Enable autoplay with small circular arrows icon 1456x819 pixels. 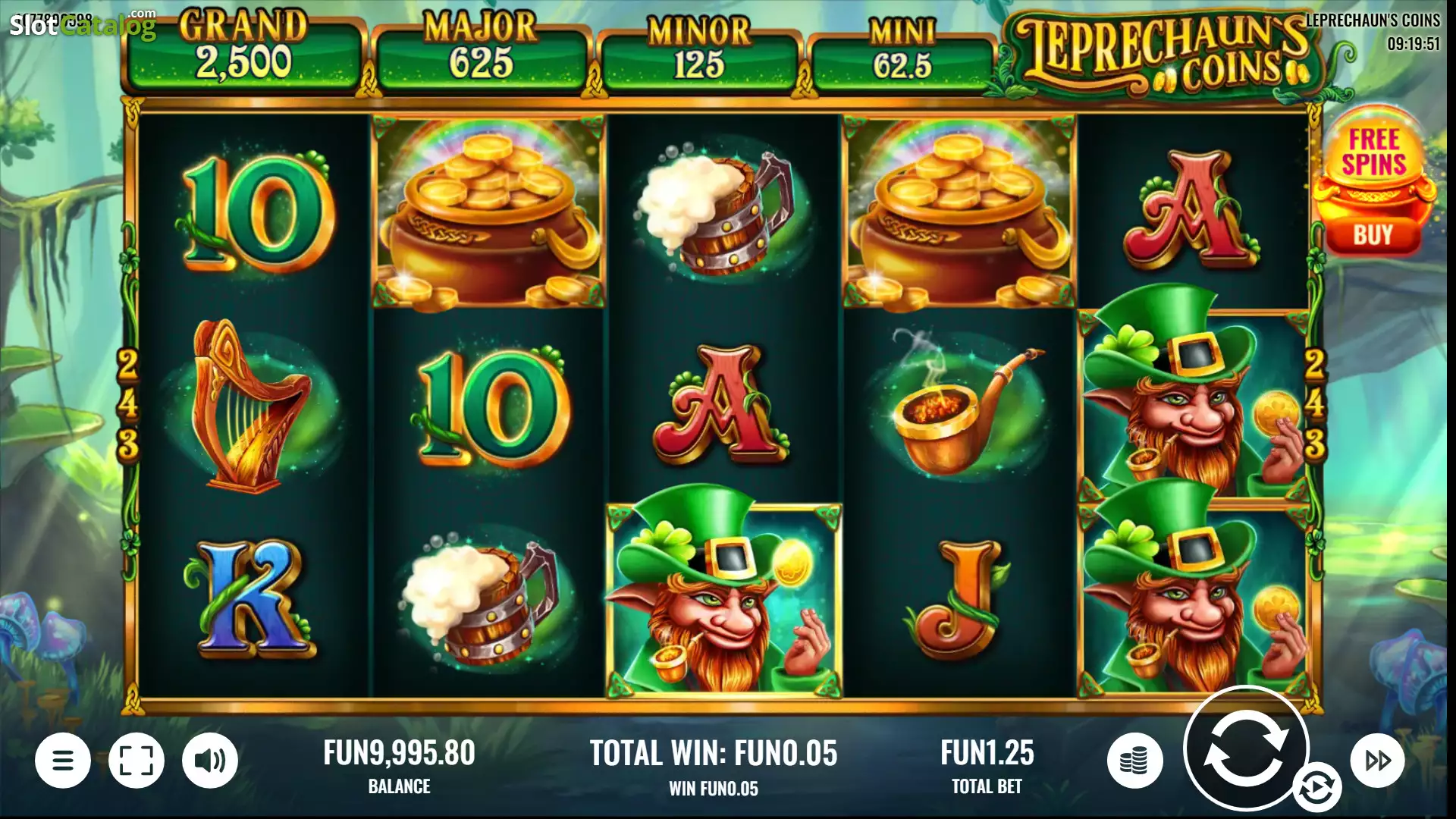[1316, 788]
